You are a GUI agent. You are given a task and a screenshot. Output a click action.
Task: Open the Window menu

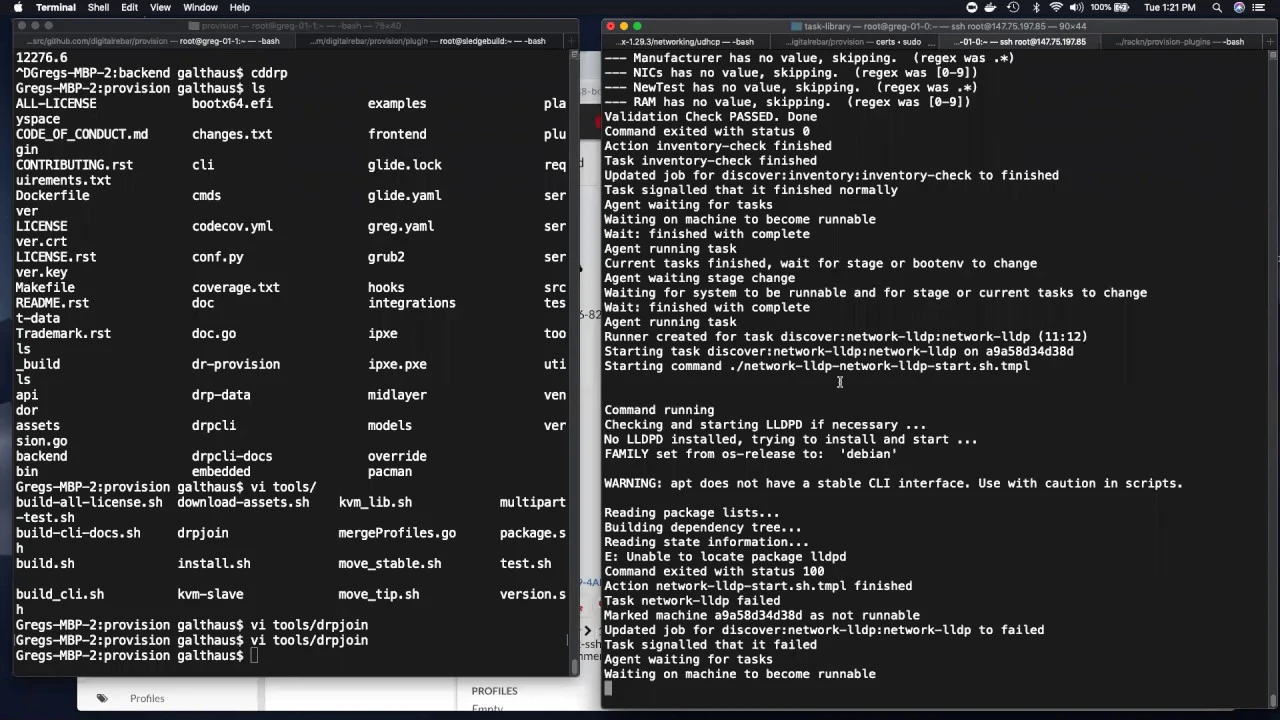pyautogui.click(x=200, y=7)
